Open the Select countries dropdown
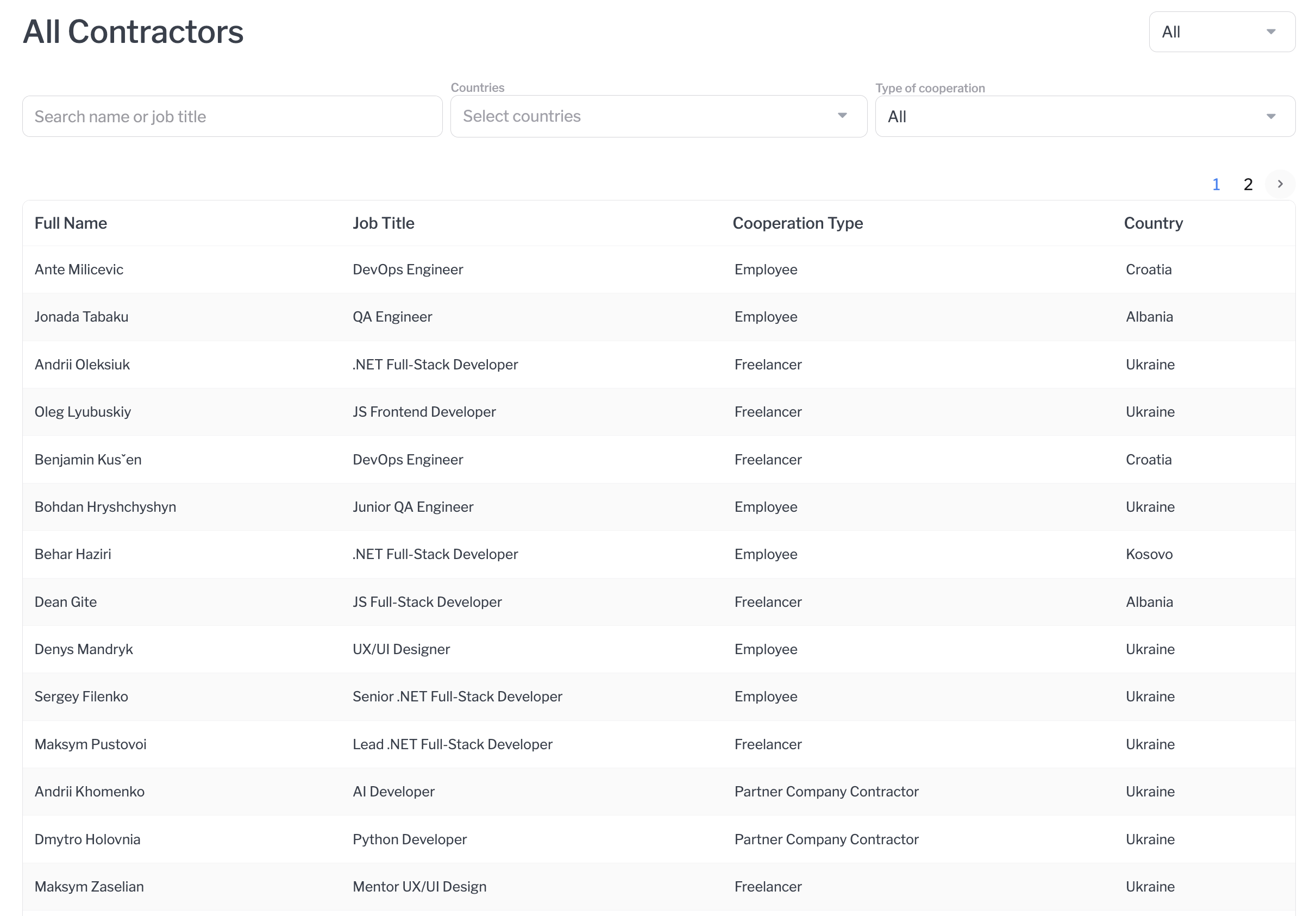This screenshot has width=1316, height=916. [659, 116]
